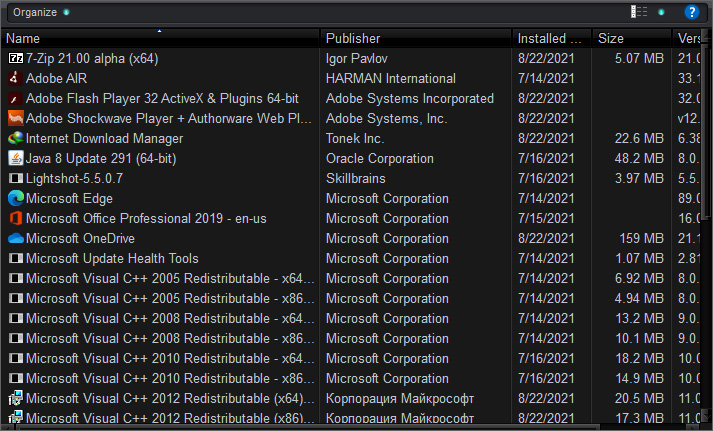713x431 pixels.
Task: Click the Visual C++ 2012 (x64) installer icon
Action: pos(15,398)
